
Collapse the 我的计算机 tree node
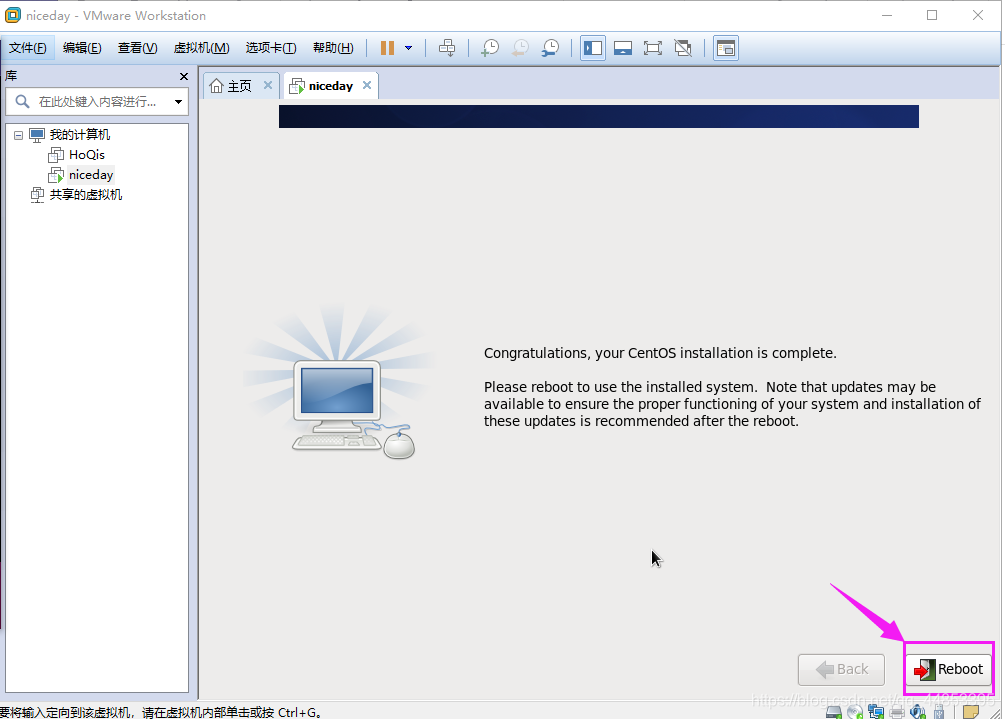(19, 135)
